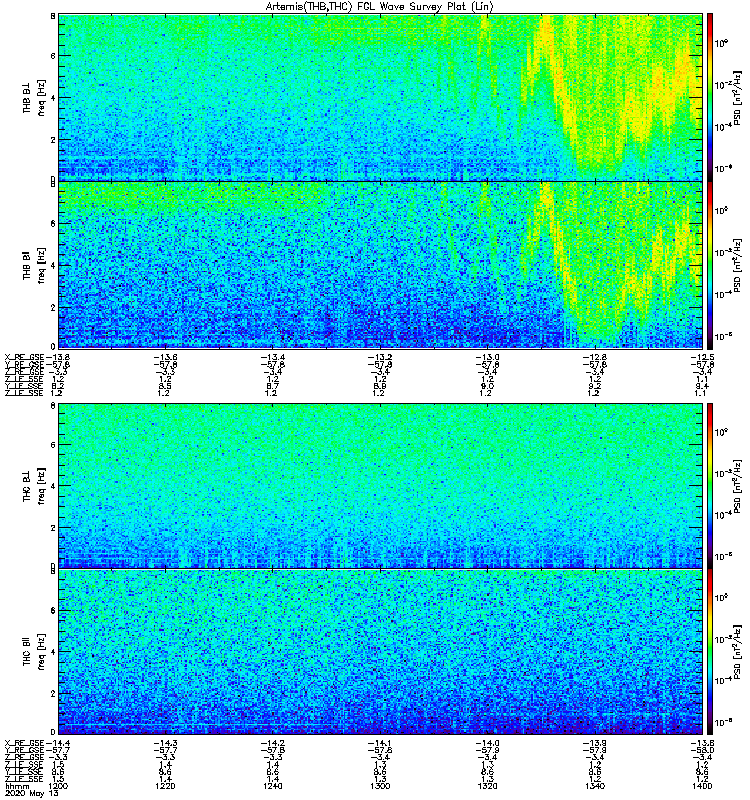750x800 pixels.
Task: Select the THC B-perpendicular spectrogram panel
Action: click(381, 486)
